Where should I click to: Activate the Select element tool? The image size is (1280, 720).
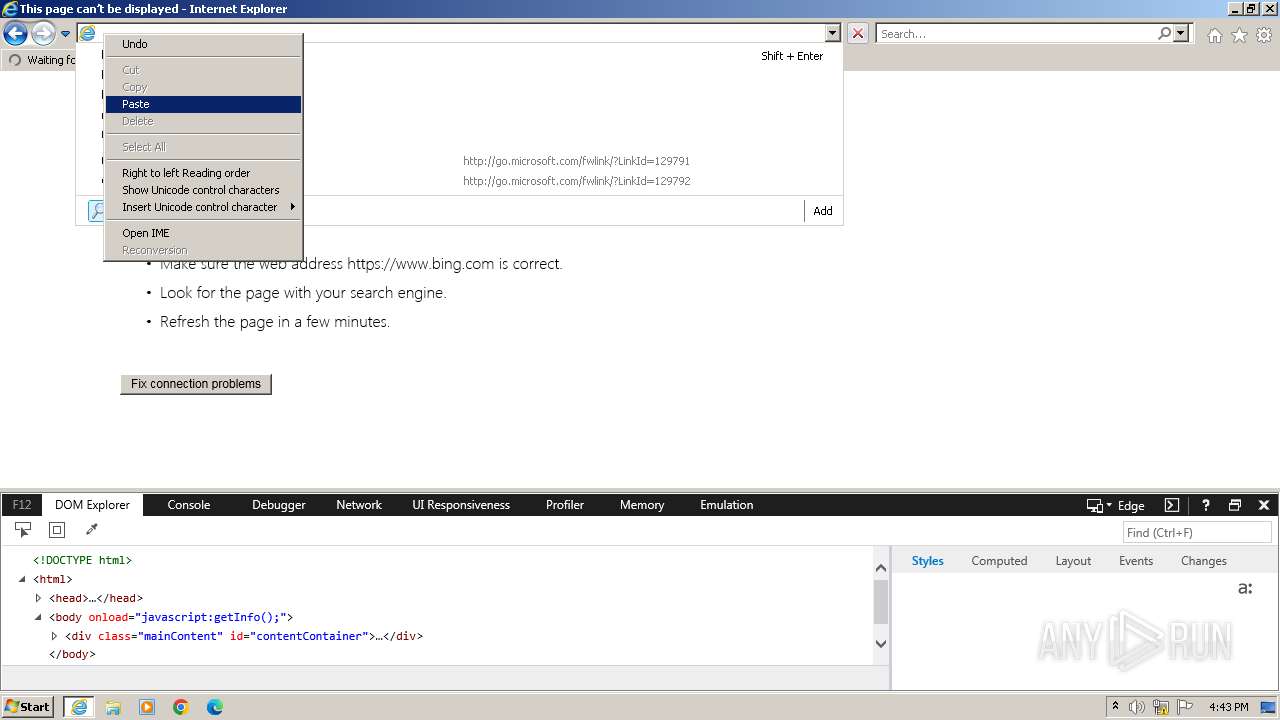click(23, 530)
